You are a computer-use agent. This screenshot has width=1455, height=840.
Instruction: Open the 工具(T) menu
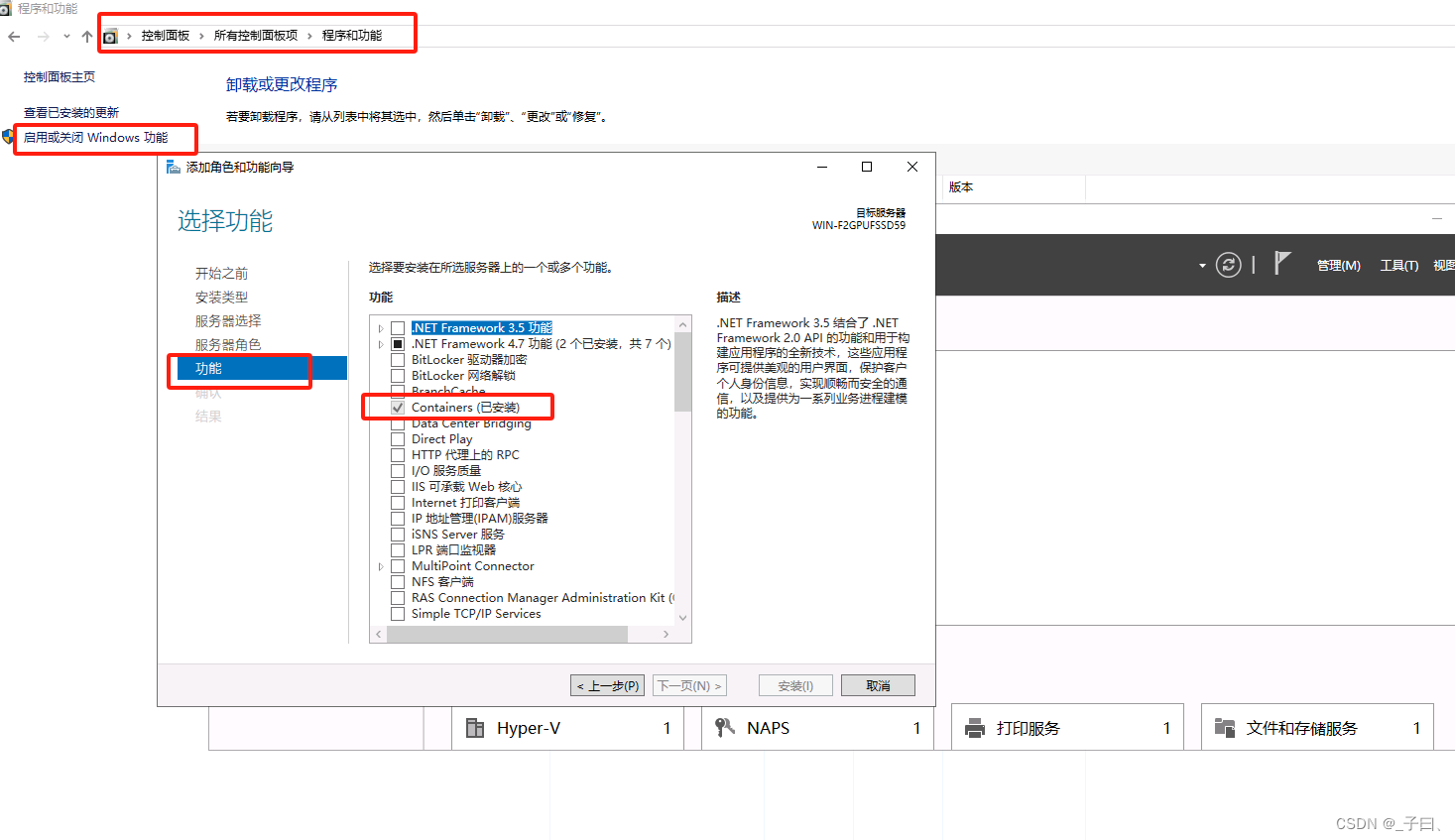tap(1398, 265)
